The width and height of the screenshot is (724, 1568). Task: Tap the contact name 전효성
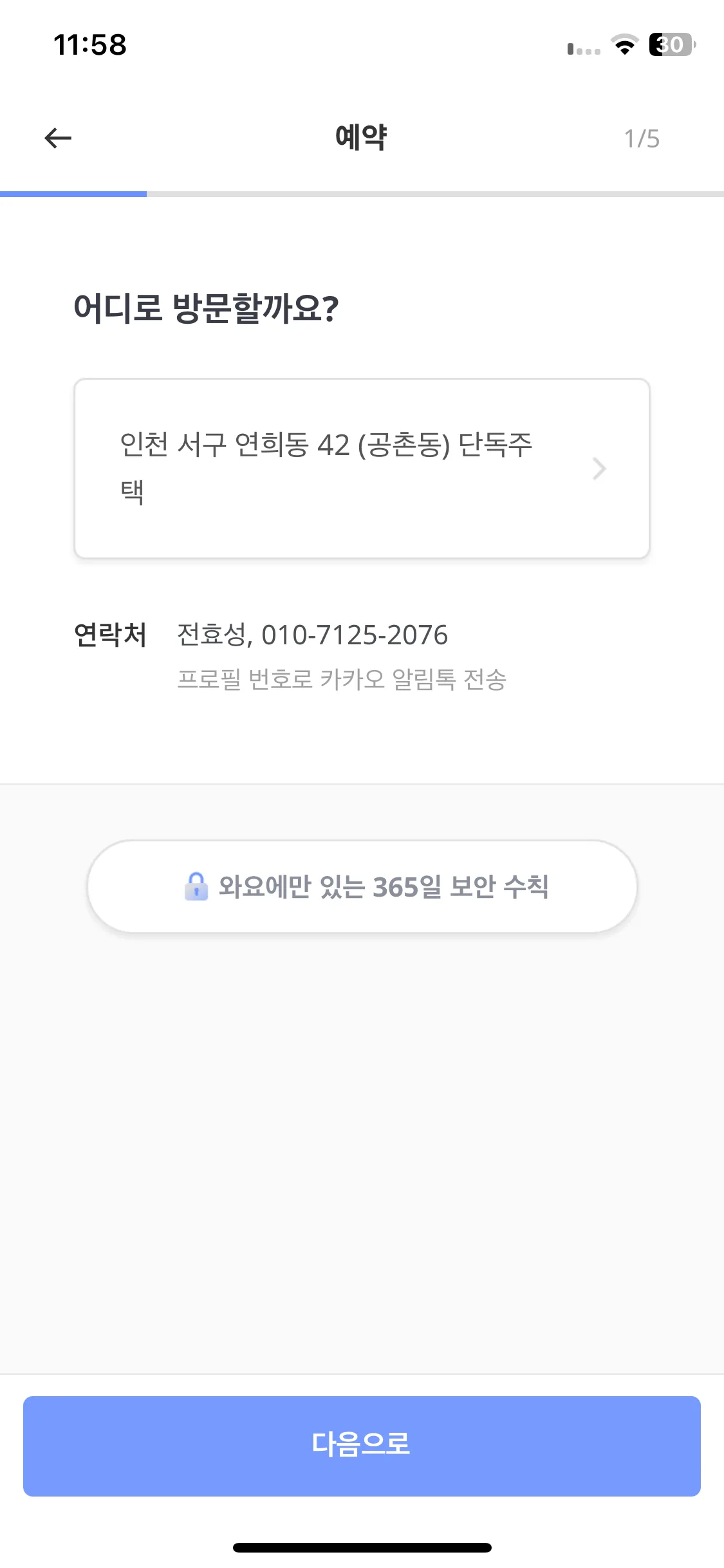coord(211,635)
